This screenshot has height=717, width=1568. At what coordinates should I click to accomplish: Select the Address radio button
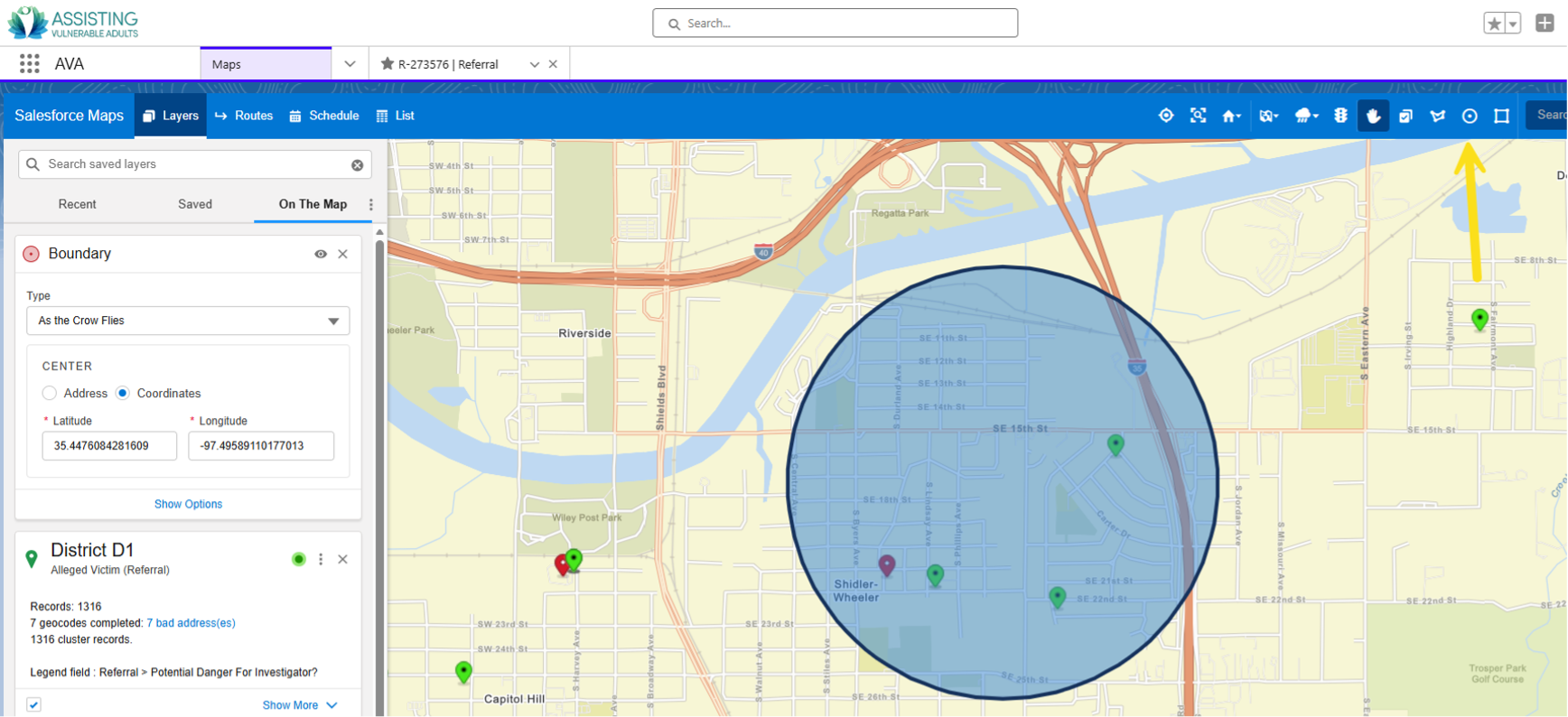point(50,393)
